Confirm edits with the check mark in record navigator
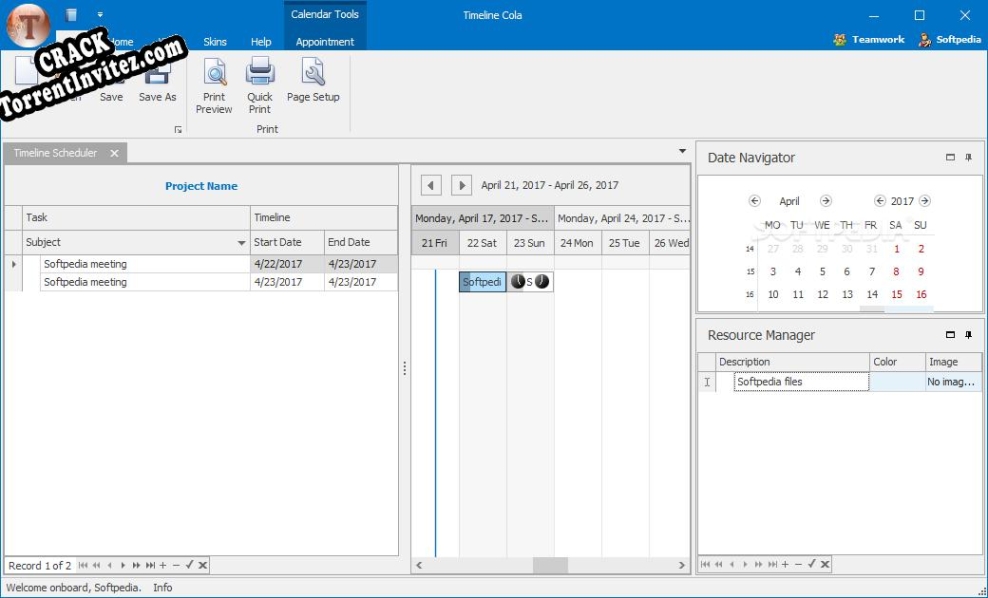The width and height of the screenshot is (988, 598). (187, 565)
